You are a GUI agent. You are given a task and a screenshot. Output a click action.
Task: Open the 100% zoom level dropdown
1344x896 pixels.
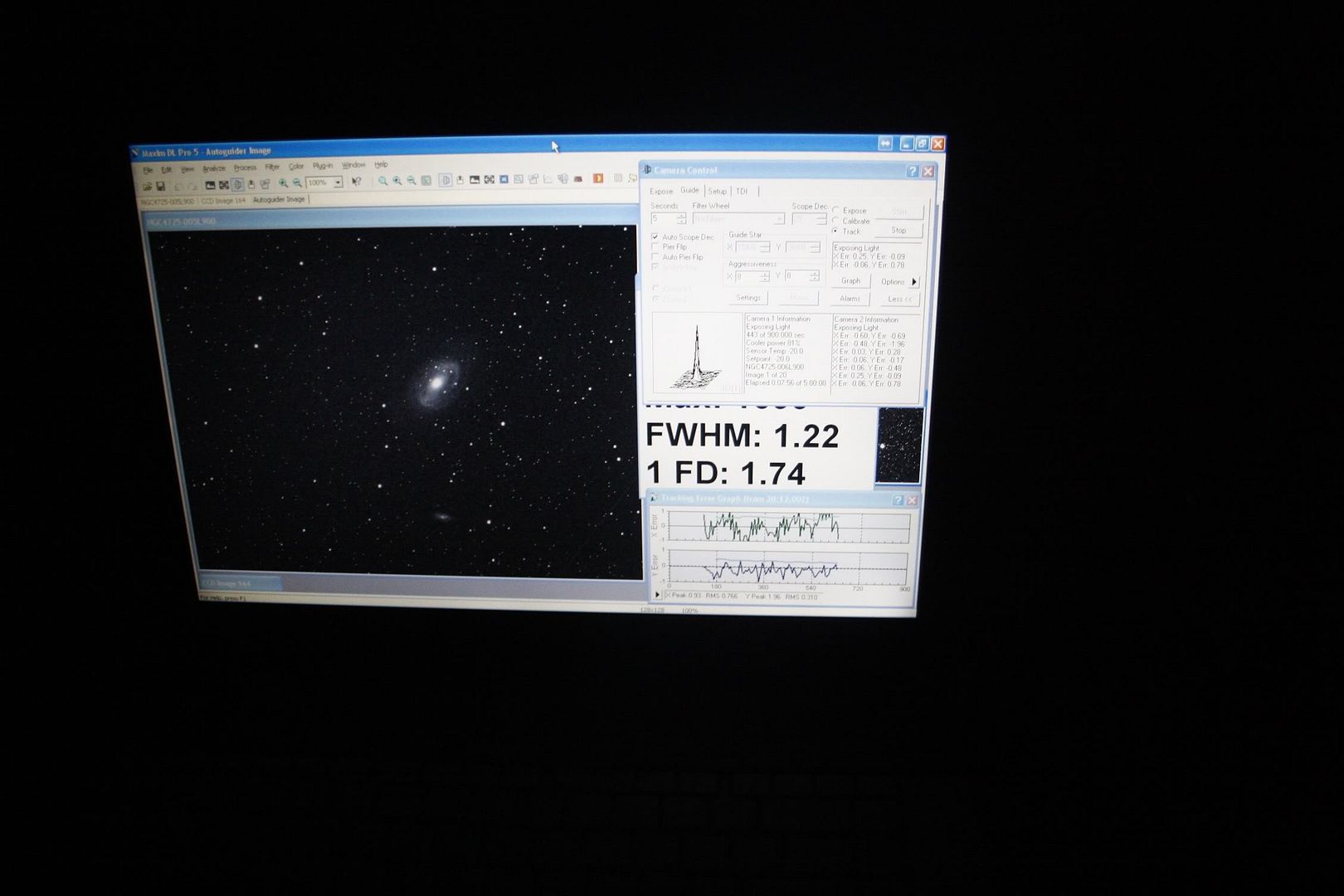click(x=338, y=183)
